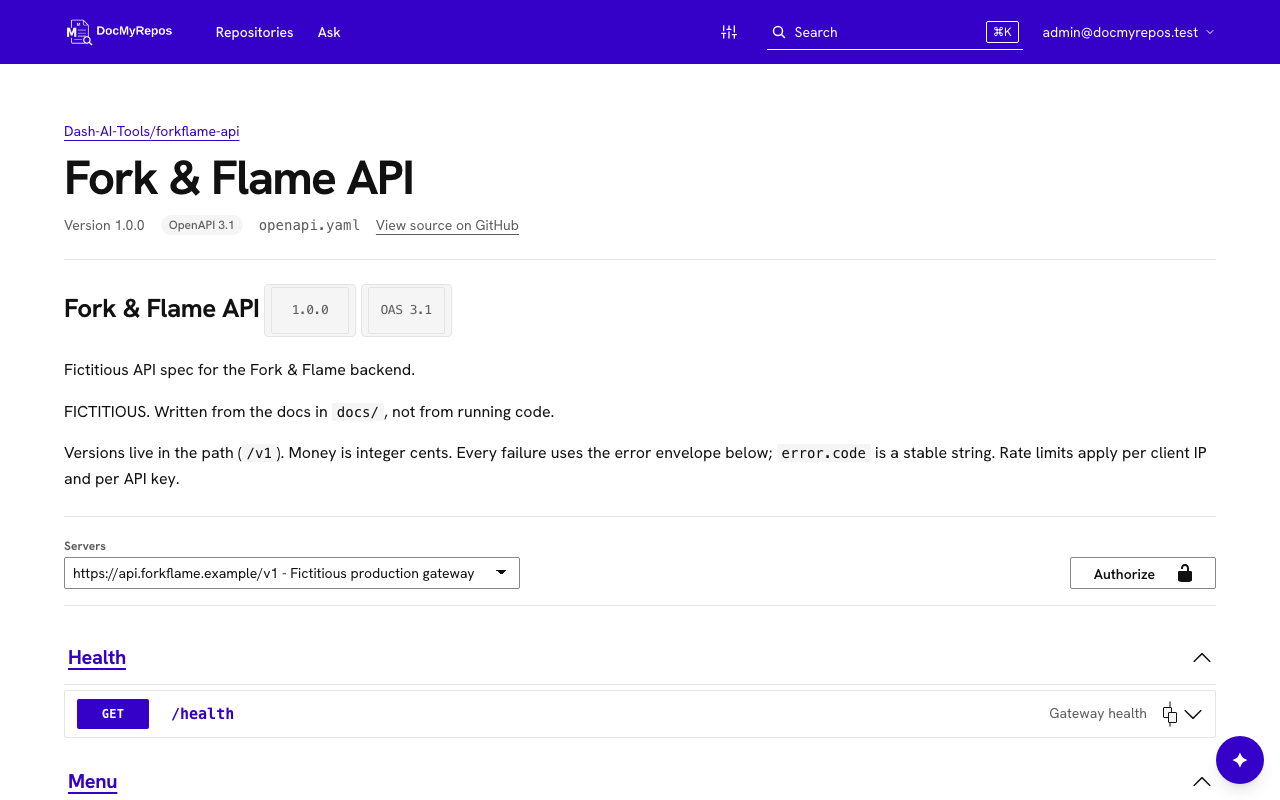Click the ⌘K shortcut badge
Screen dimensions: 1280x800
tap(1002, 32)
